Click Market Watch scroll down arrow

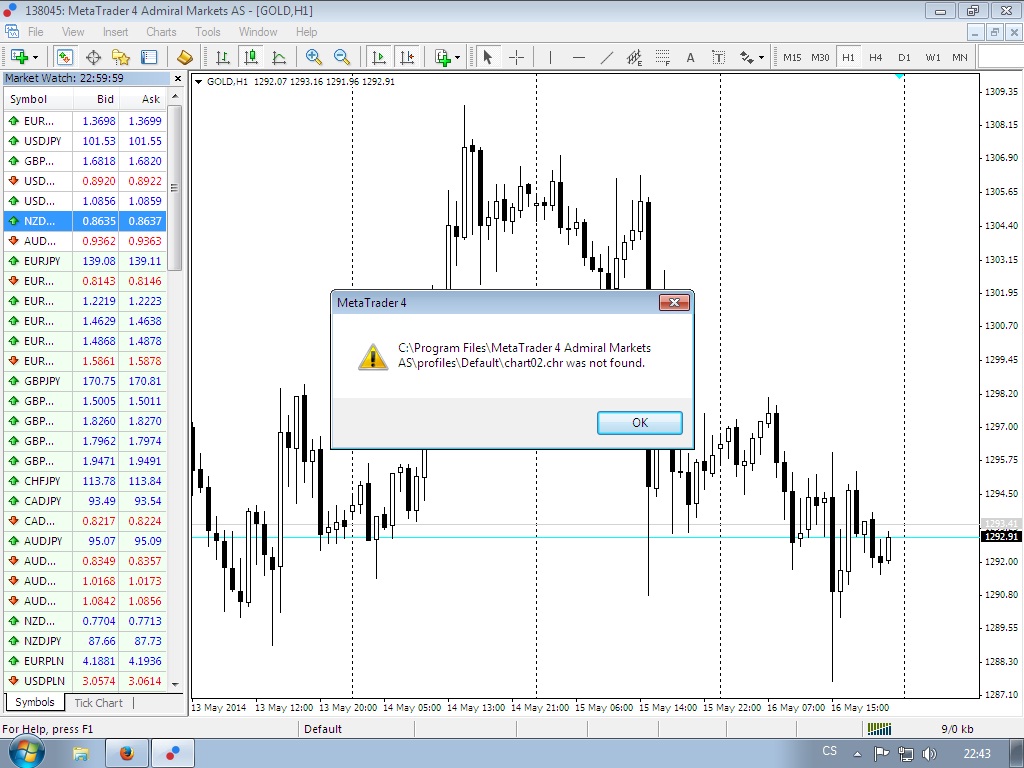tap(175, 684)
